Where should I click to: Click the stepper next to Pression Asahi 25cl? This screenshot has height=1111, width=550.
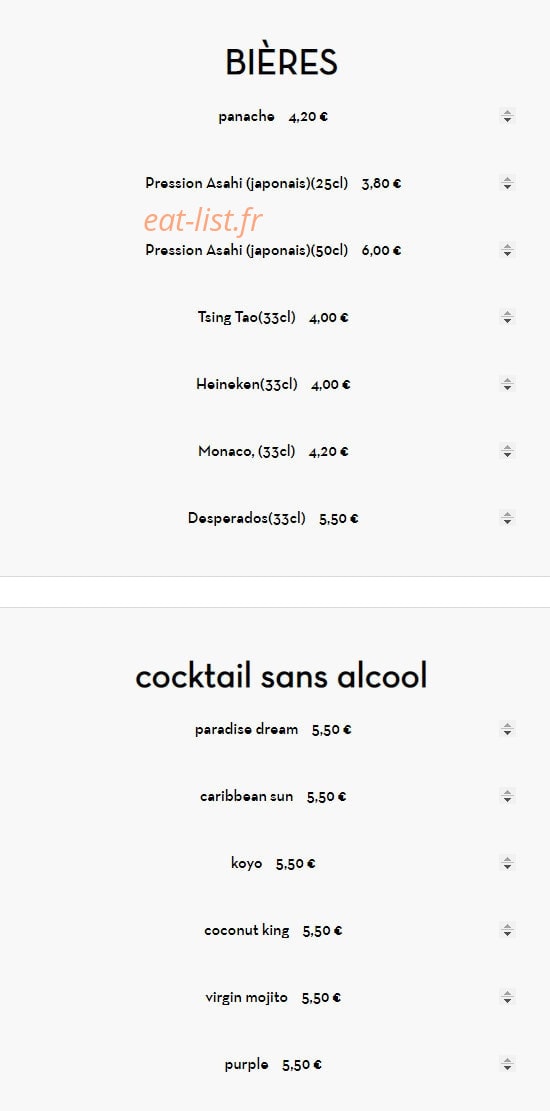coord(507,183)
